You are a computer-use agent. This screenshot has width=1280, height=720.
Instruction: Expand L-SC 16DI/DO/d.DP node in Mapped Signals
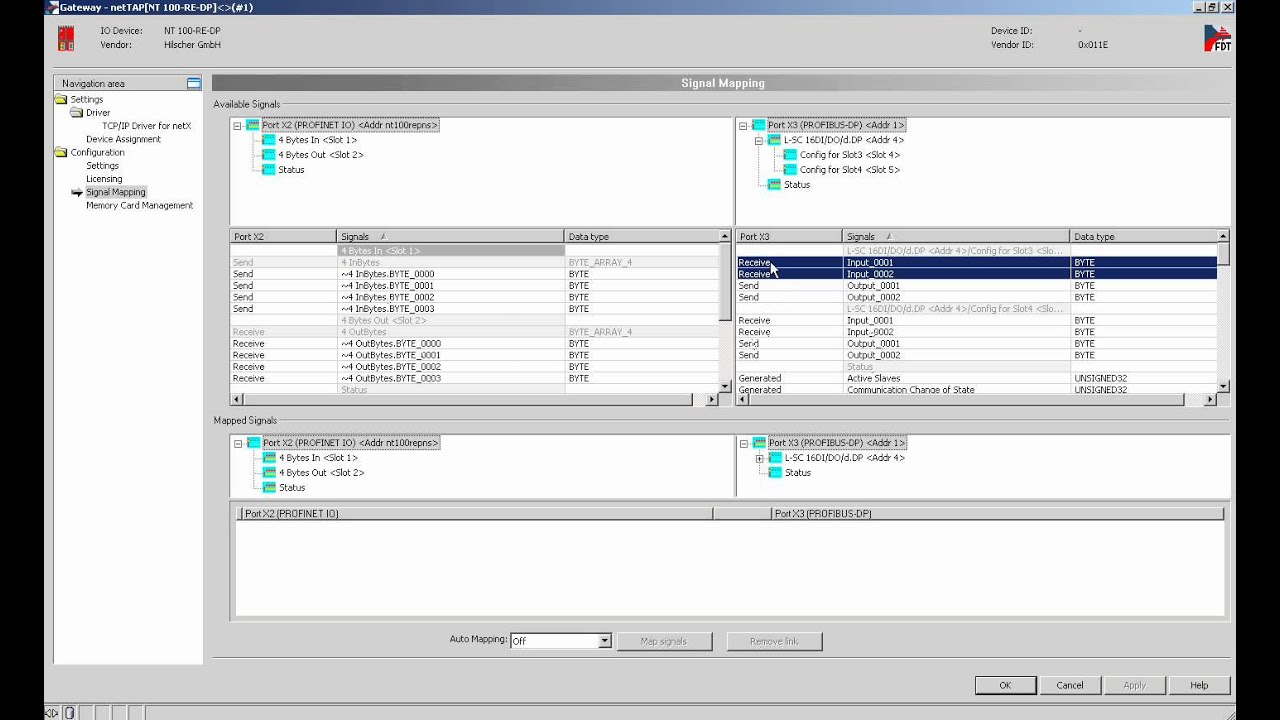coord(760,458)
